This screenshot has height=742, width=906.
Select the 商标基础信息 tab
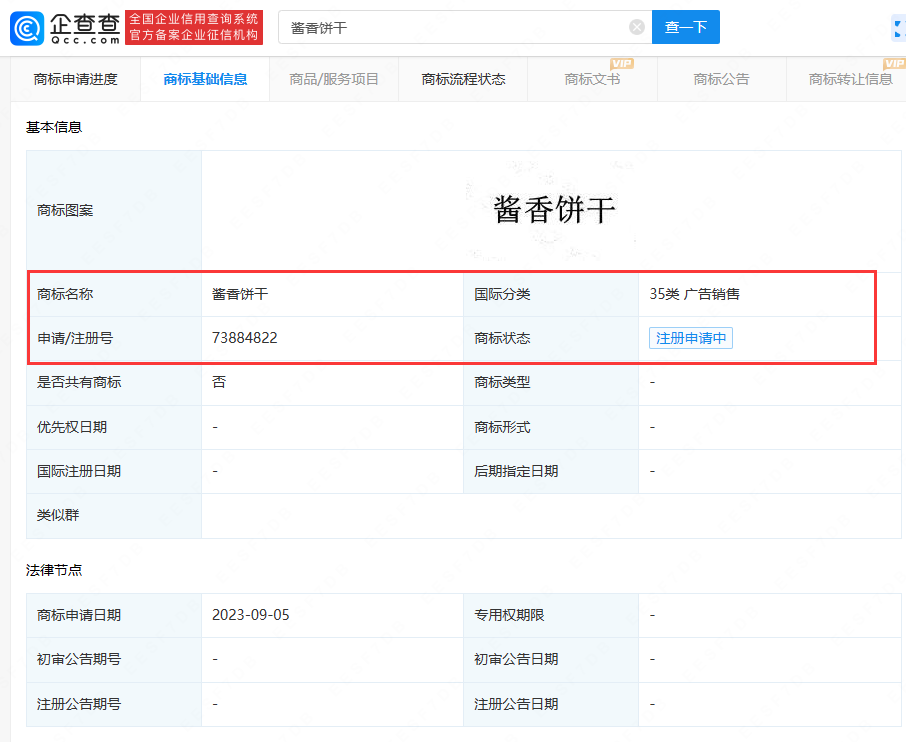click(205, 79)
